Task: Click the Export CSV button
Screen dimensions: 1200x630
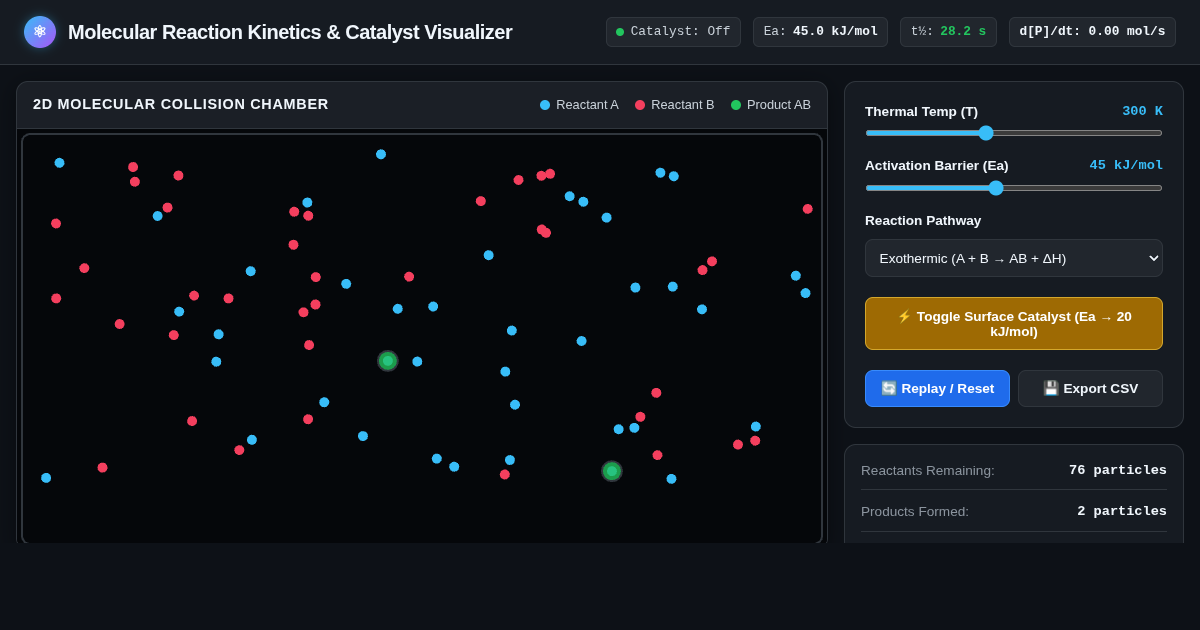Action: pyautogui.click(x=1090, y=388)
